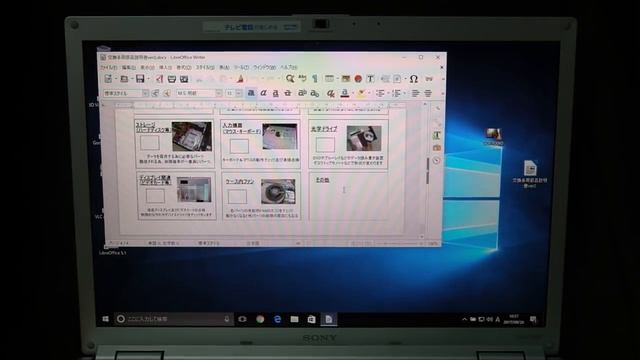Image resolution: width=640 pixels, height=360 pixels.
Task: Click the Insert Image icon
Action: [x=346, y=79]
